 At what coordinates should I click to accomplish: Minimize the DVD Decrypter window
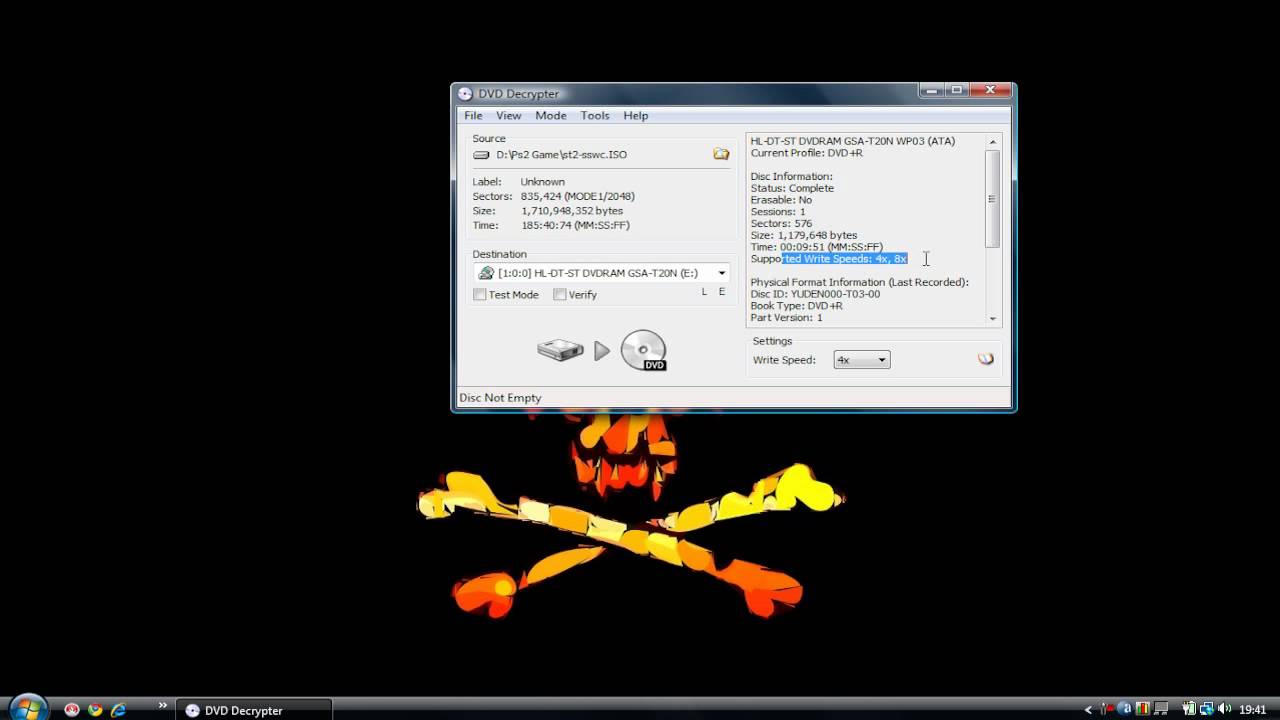tap(932, 90)
